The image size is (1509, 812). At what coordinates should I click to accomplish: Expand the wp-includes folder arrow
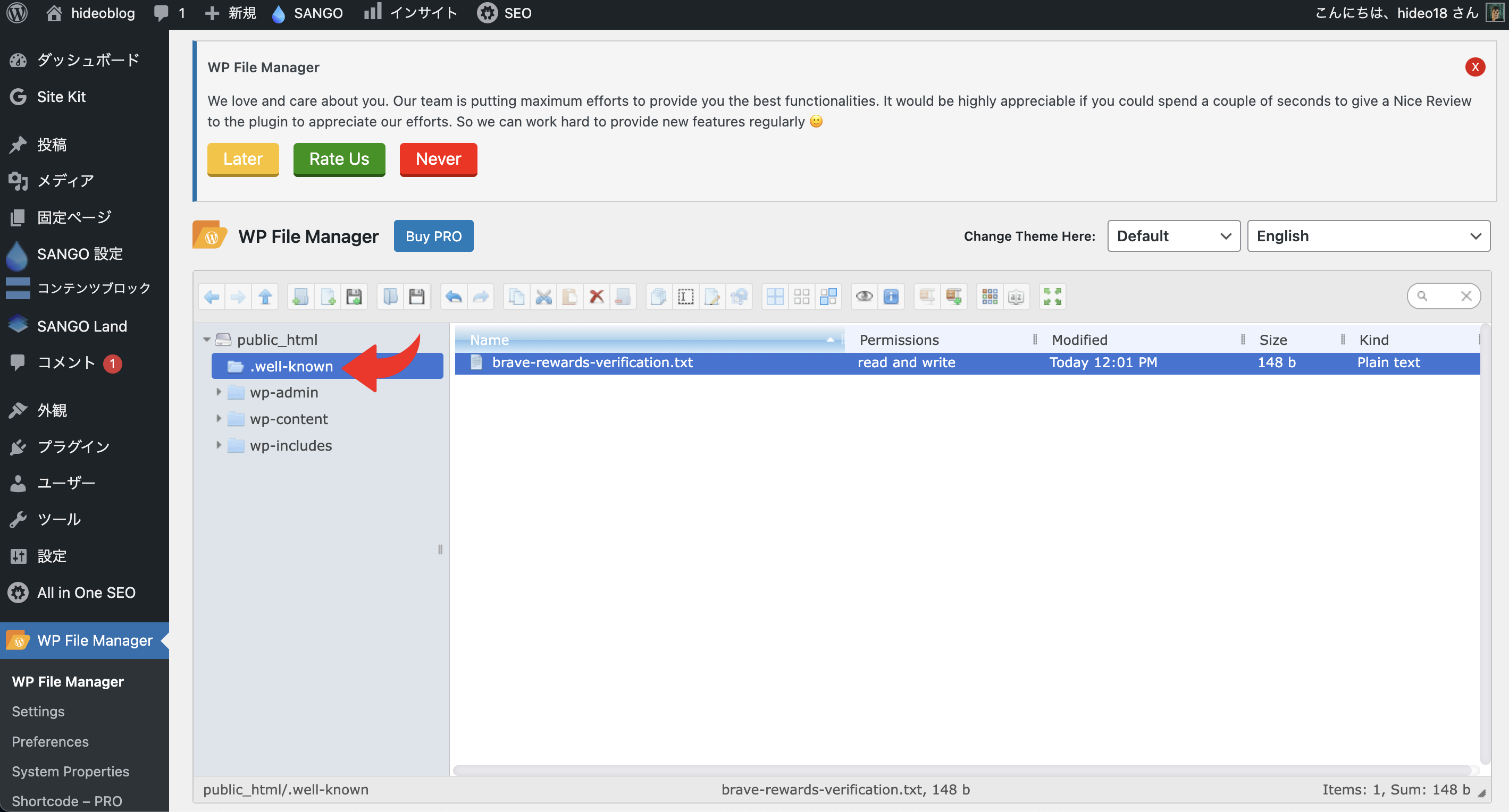[219, 445]
